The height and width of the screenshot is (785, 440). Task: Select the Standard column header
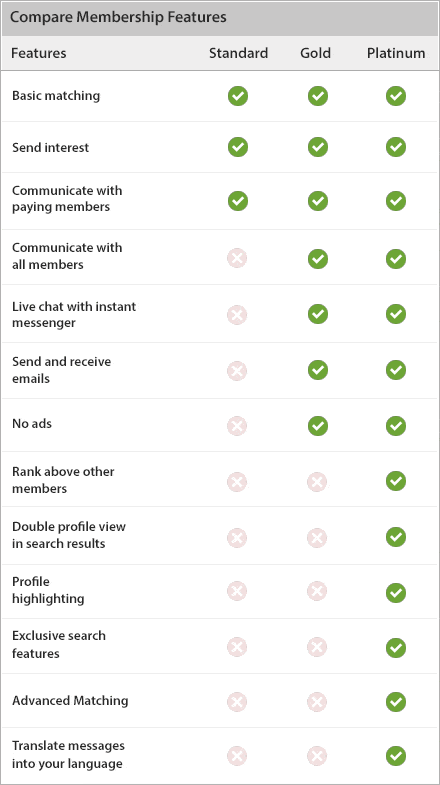tap(238, 53)
